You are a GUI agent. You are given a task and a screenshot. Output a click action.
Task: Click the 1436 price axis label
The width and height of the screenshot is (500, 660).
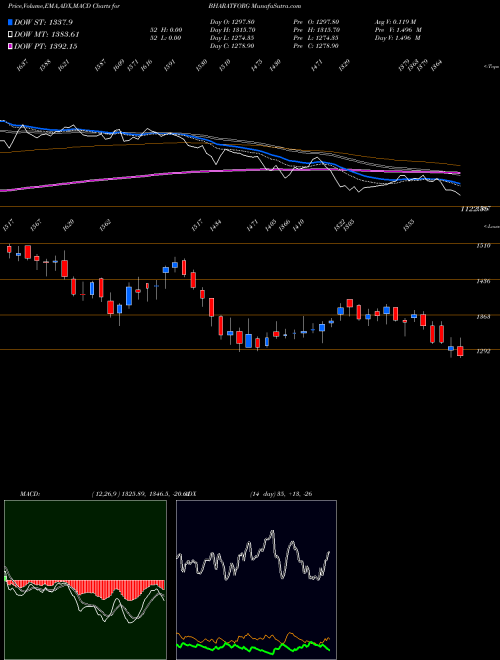[x=483, y=281]
